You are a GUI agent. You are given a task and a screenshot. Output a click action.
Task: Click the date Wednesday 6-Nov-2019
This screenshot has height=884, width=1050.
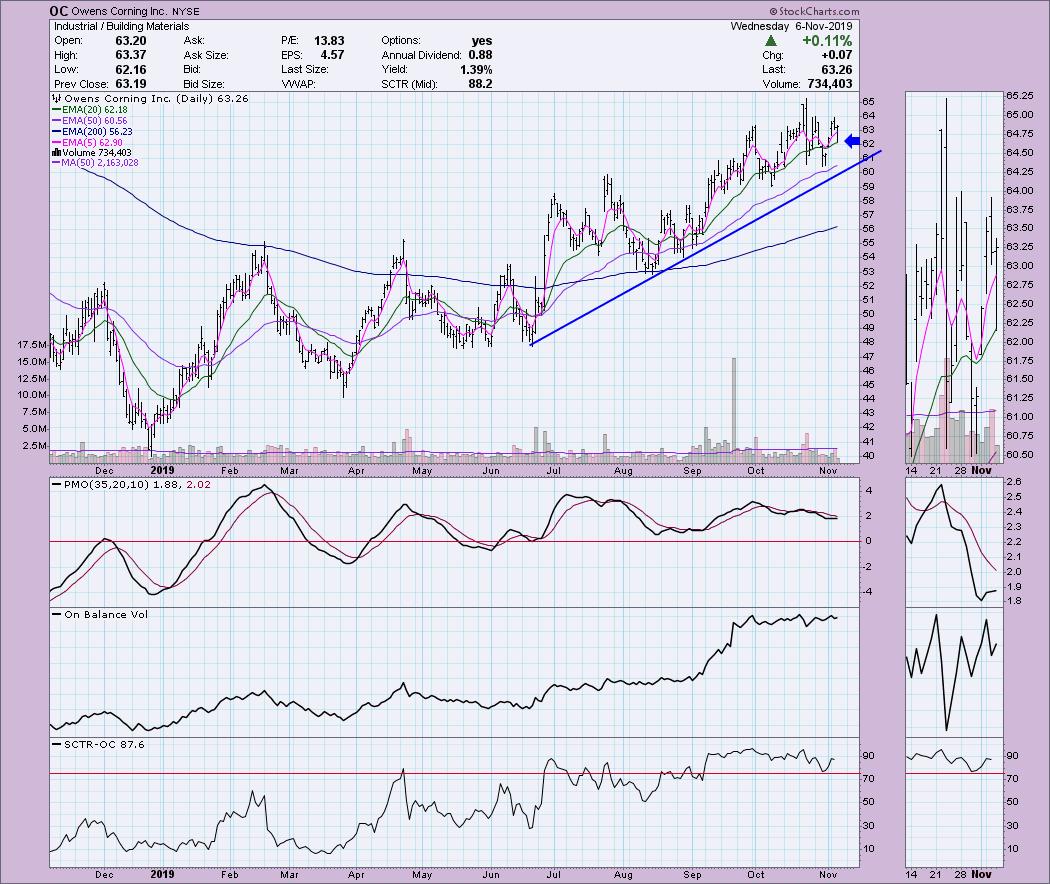coord(792,26)
